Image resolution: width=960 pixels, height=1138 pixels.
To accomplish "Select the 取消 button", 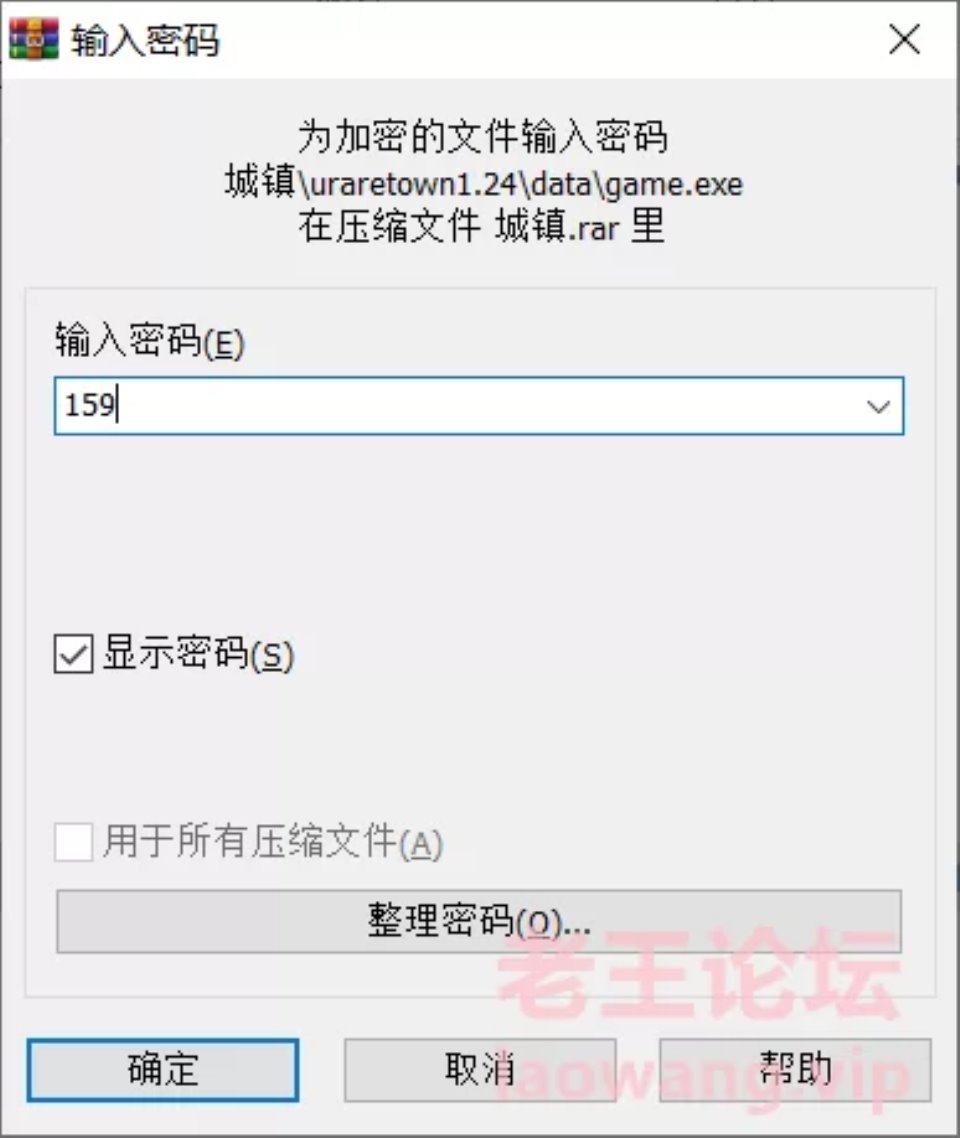I will coord(480,1070).
